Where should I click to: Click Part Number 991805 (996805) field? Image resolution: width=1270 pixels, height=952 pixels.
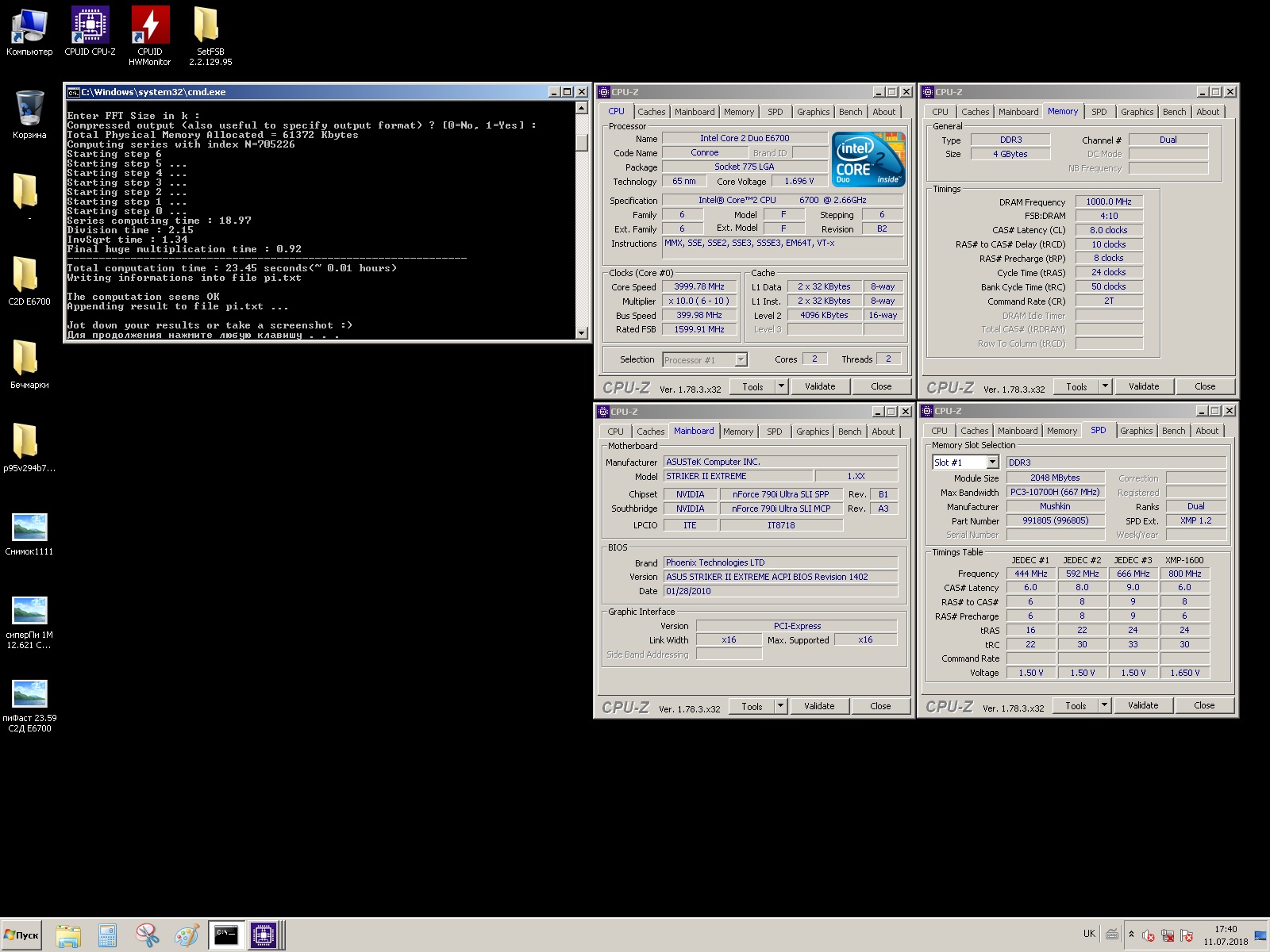point(1055,521)
